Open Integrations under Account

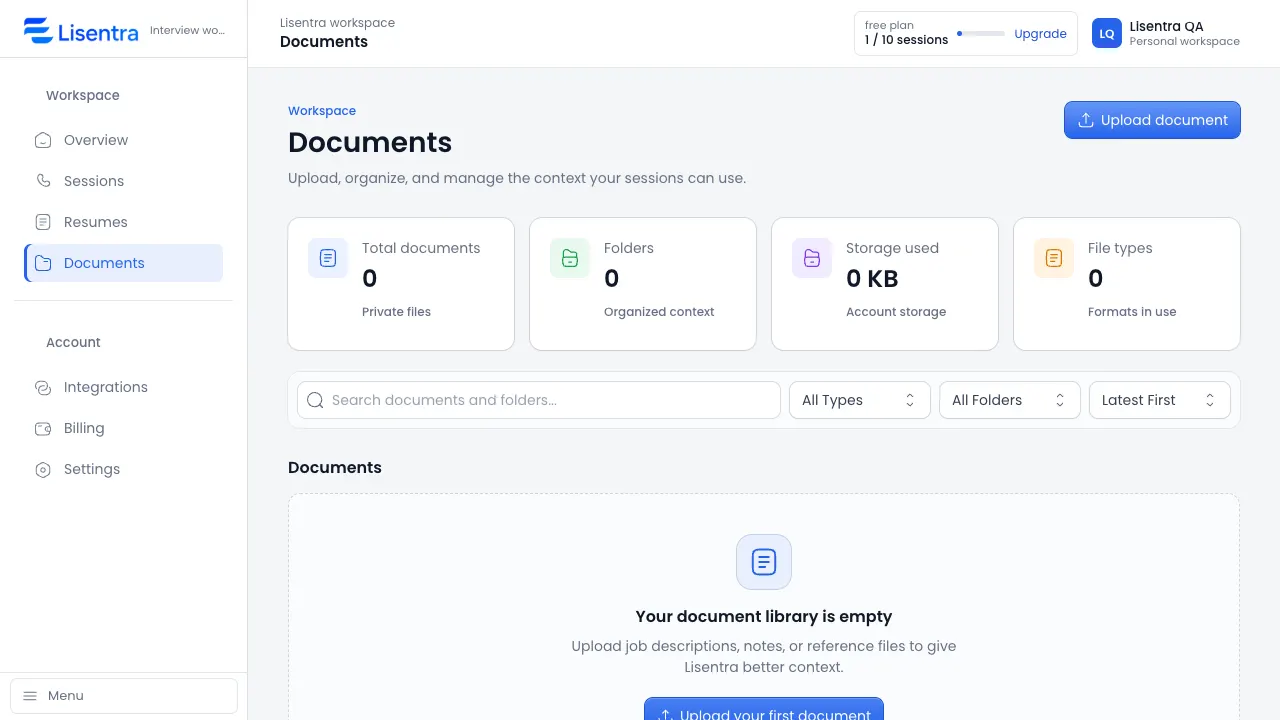[124, 387]
